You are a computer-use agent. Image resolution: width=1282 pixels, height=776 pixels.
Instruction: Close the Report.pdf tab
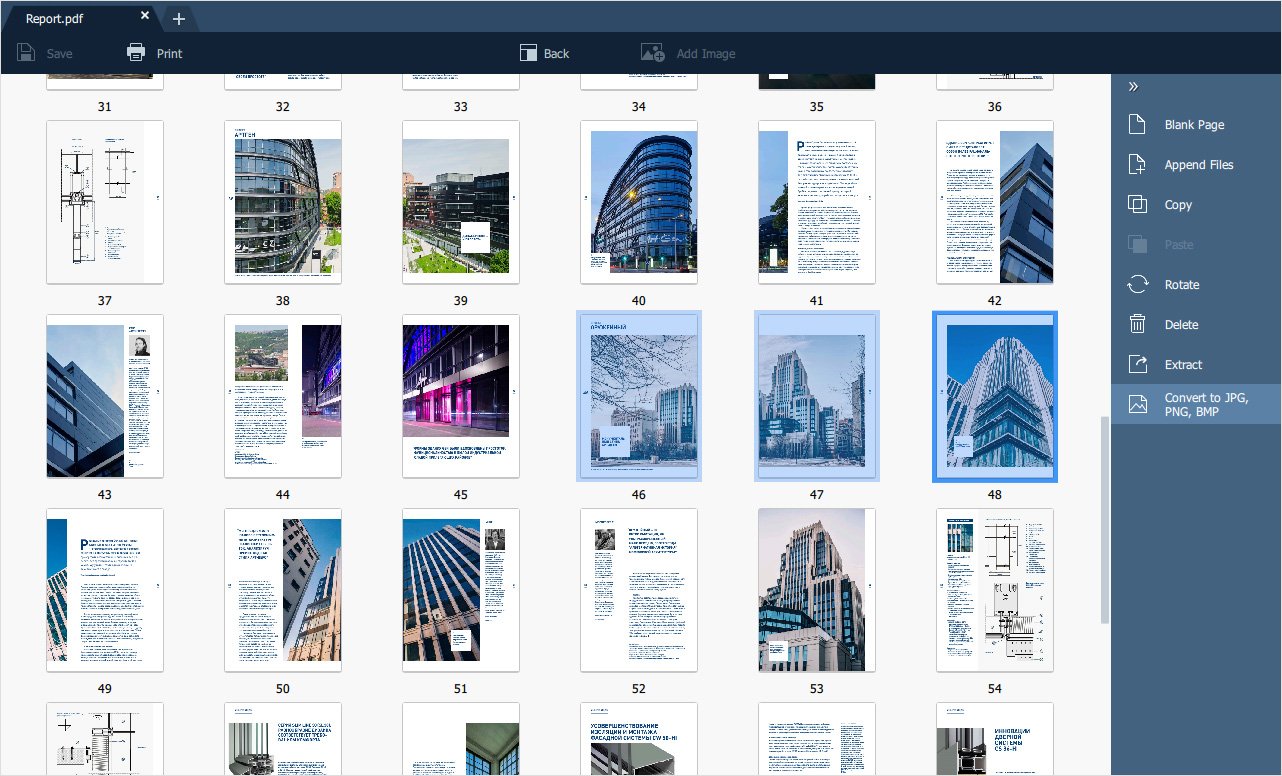point(145,16)
